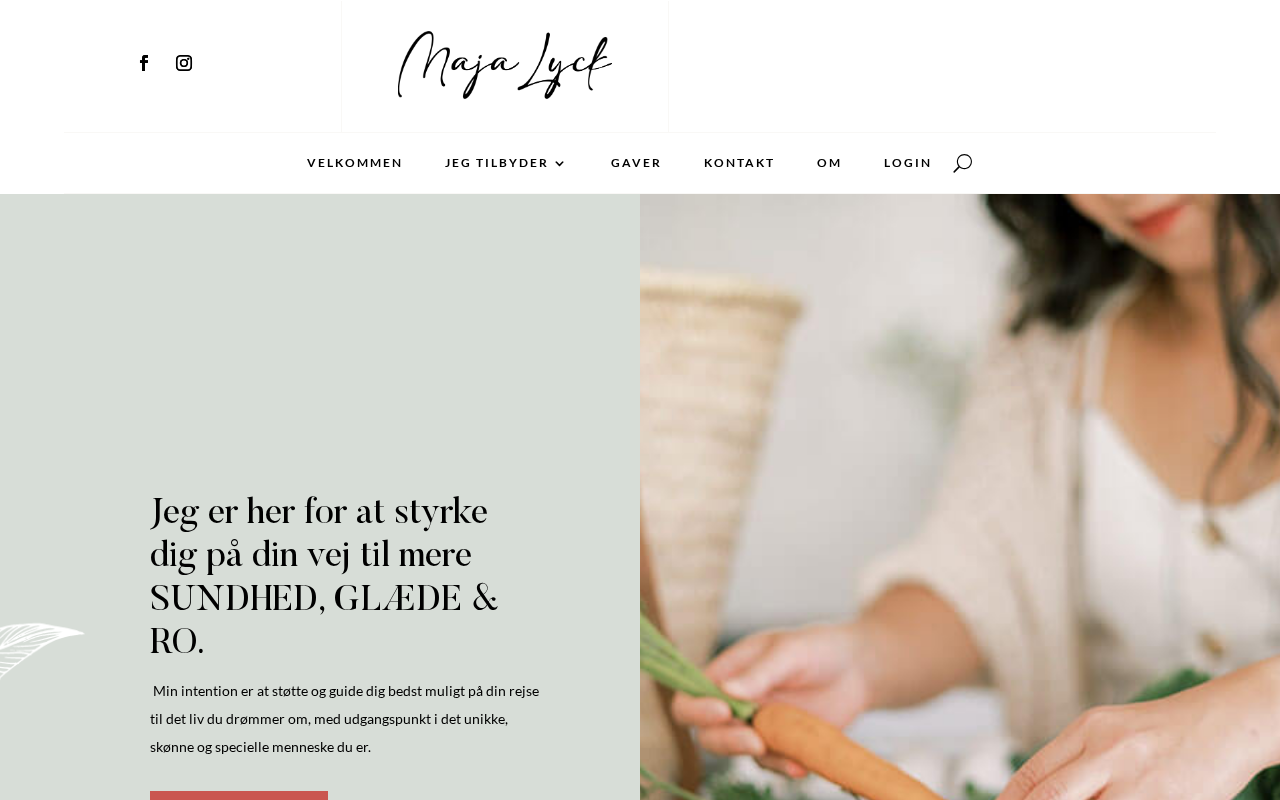Click the photo of the woman holding a carrot
The image size is (1280, 800).
click(x=960, y=497)
